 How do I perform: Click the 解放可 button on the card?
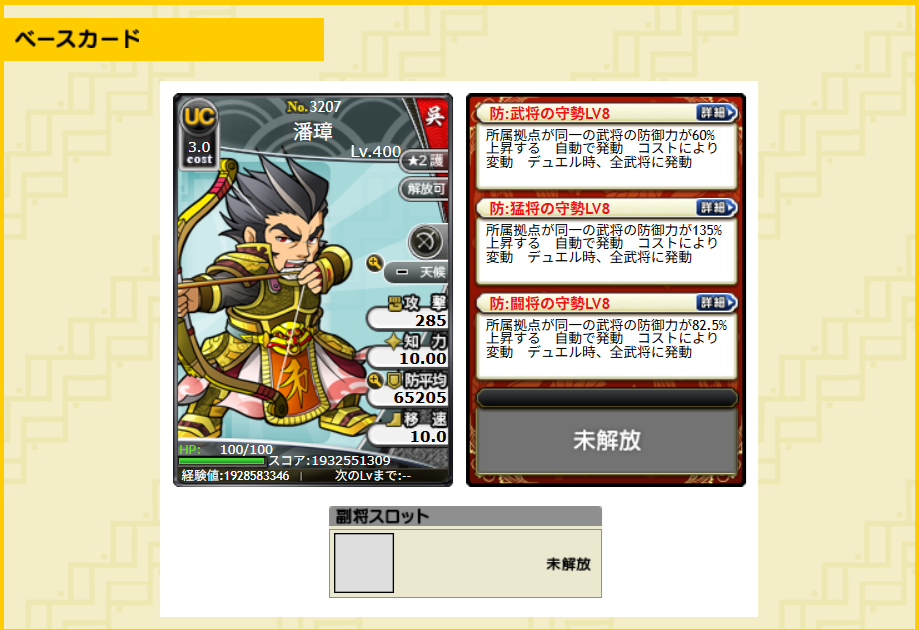(425, 189)
